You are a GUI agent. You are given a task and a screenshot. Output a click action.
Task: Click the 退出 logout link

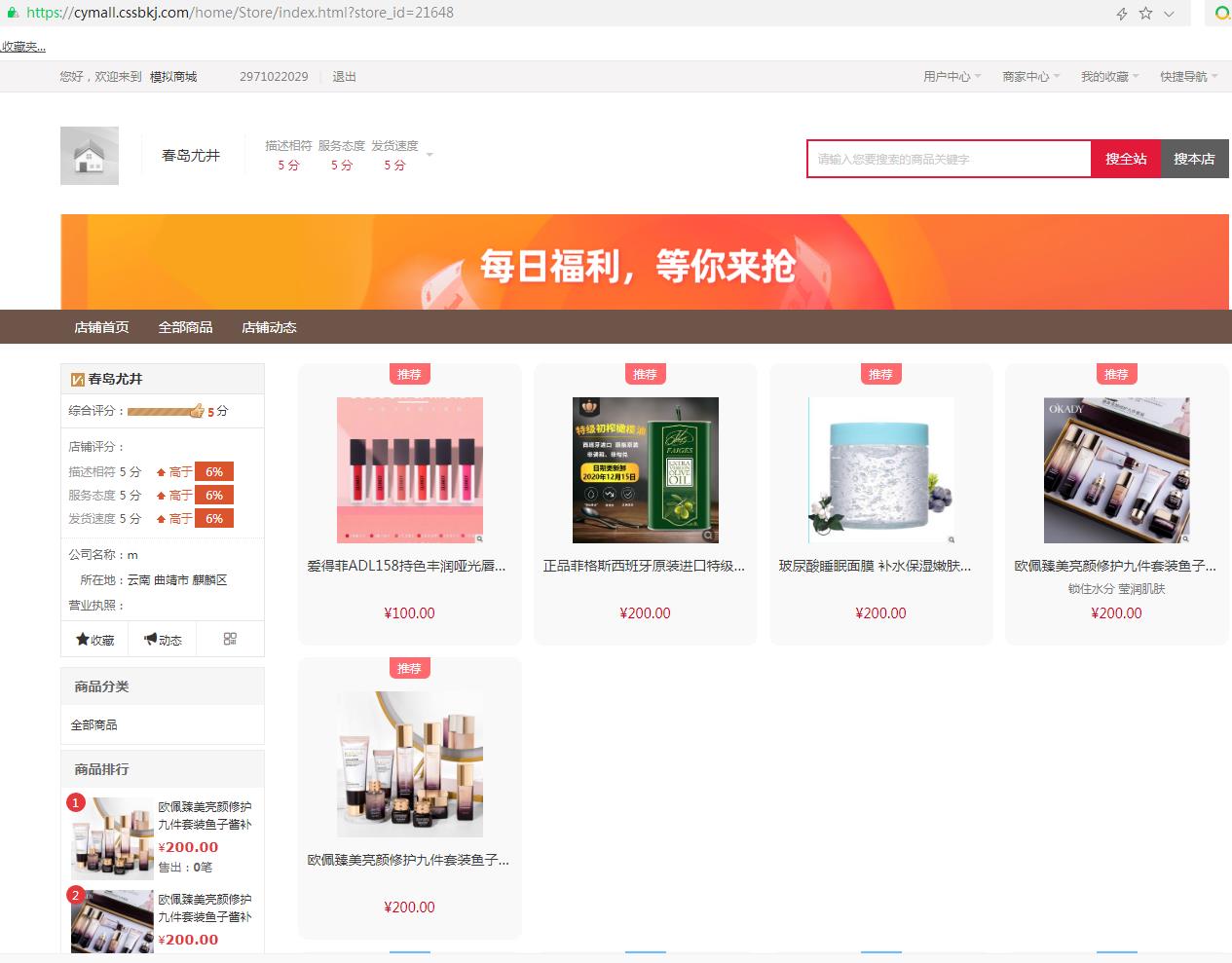(x=344, y=77)
